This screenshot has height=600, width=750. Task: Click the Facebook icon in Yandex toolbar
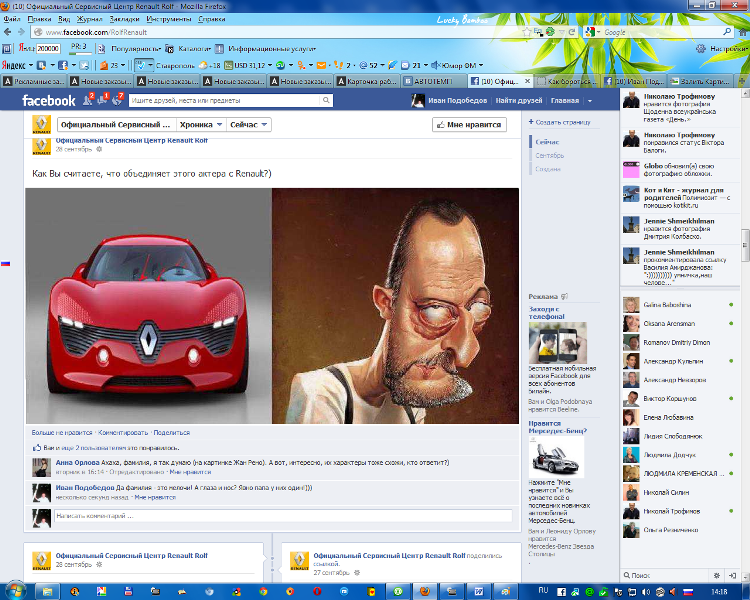coord(62,65)
